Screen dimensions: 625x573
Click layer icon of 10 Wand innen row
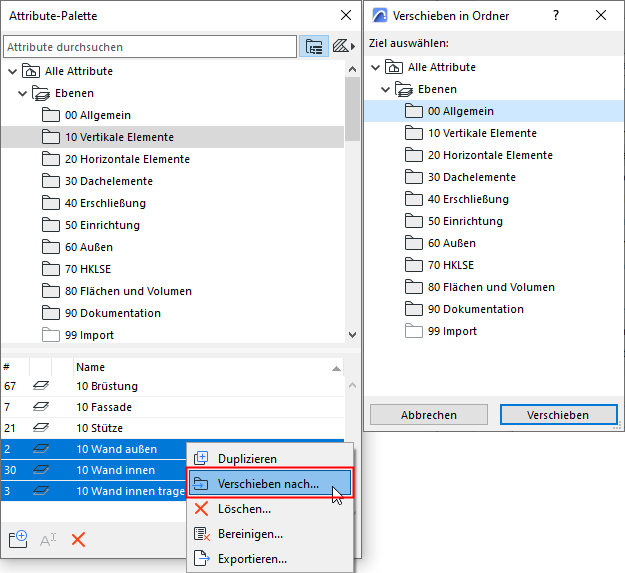click(41, 470)
